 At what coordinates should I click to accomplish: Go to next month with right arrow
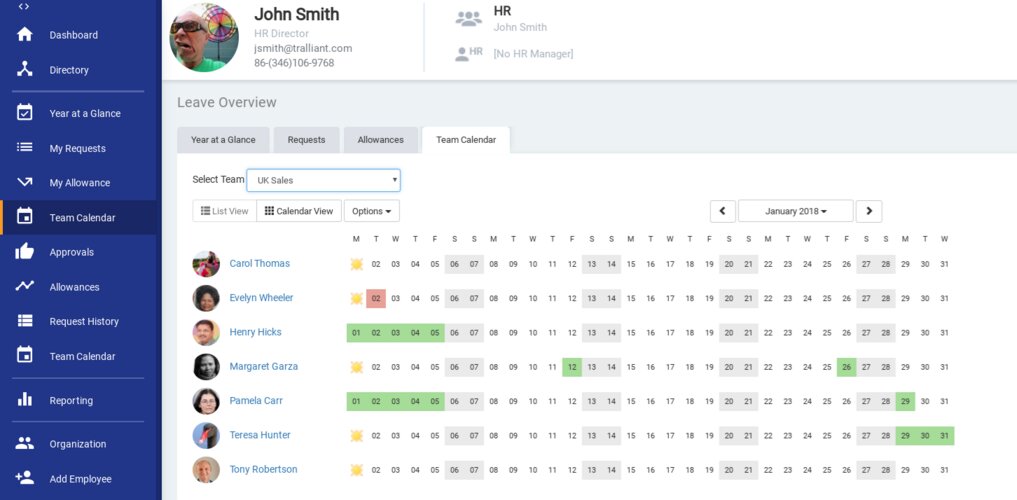point(869,211)
